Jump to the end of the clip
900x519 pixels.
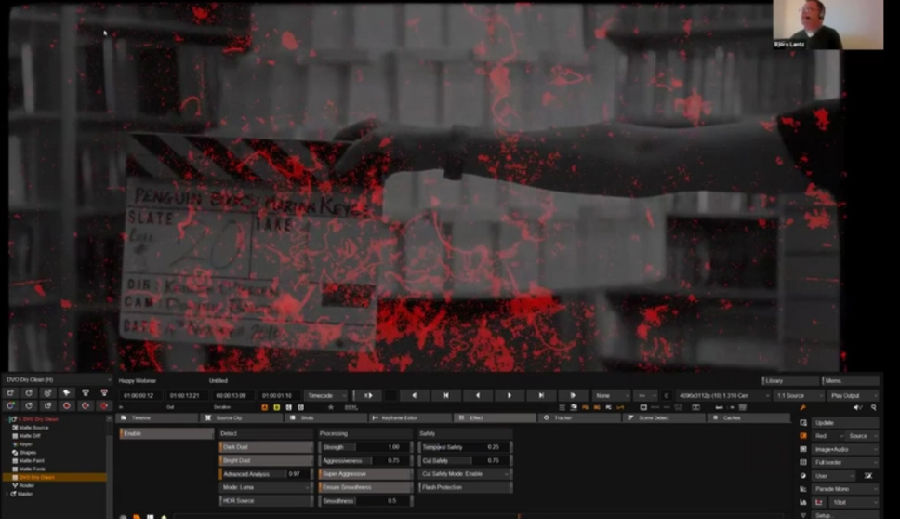(541, 396)
